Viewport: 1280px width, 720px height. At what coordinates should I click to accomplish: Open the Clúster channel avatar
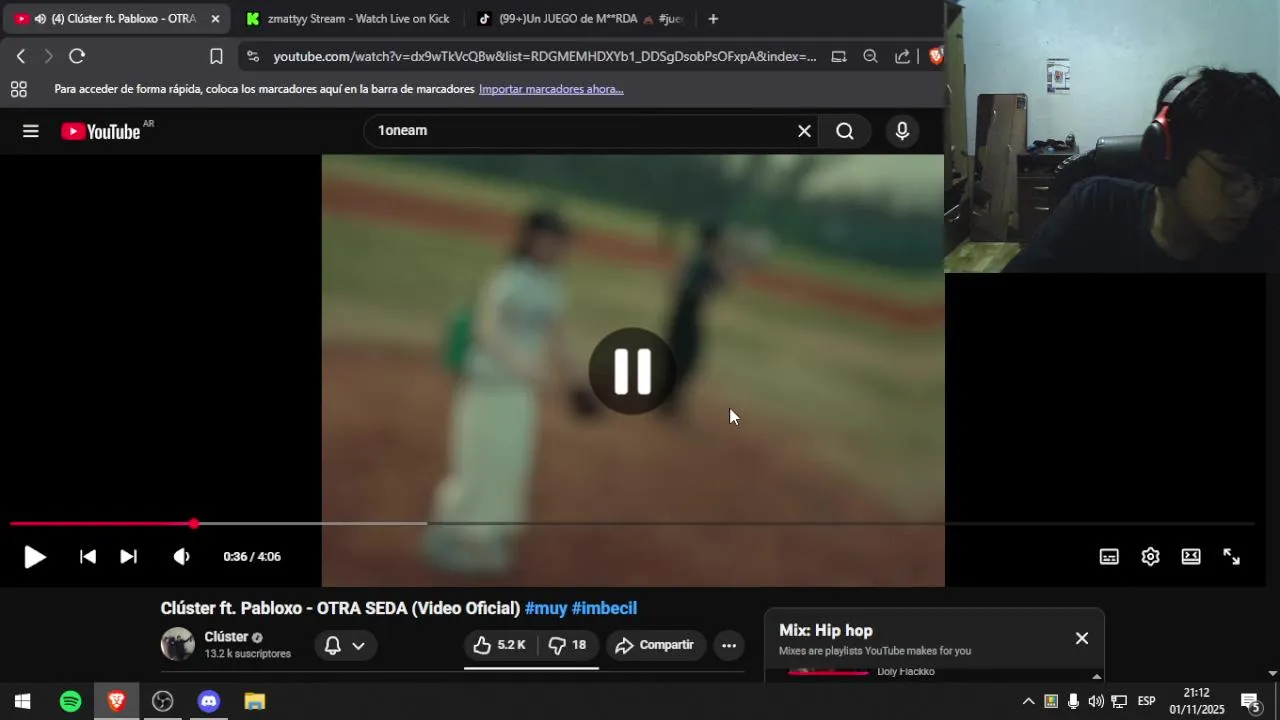pos(178,644)
